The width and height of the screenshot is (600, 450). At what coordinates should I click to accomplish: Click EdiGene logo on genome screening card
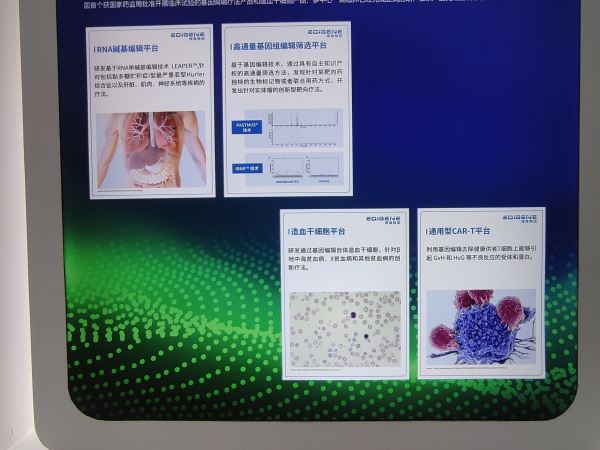click(324, 32)
